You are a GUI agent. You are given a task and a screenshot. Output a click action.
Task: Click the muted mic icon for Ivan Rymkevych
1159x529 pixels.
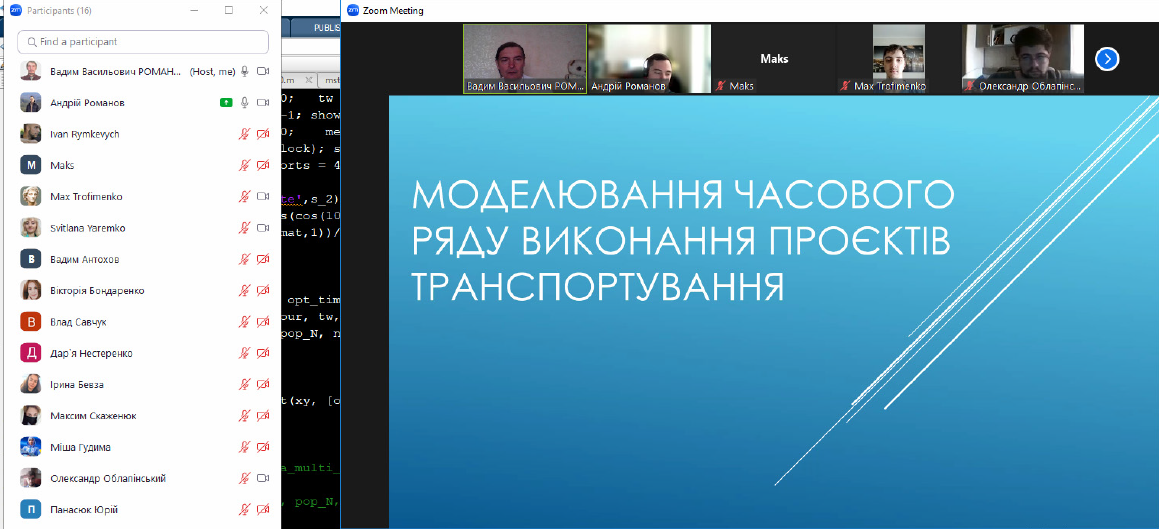[244, 134]
